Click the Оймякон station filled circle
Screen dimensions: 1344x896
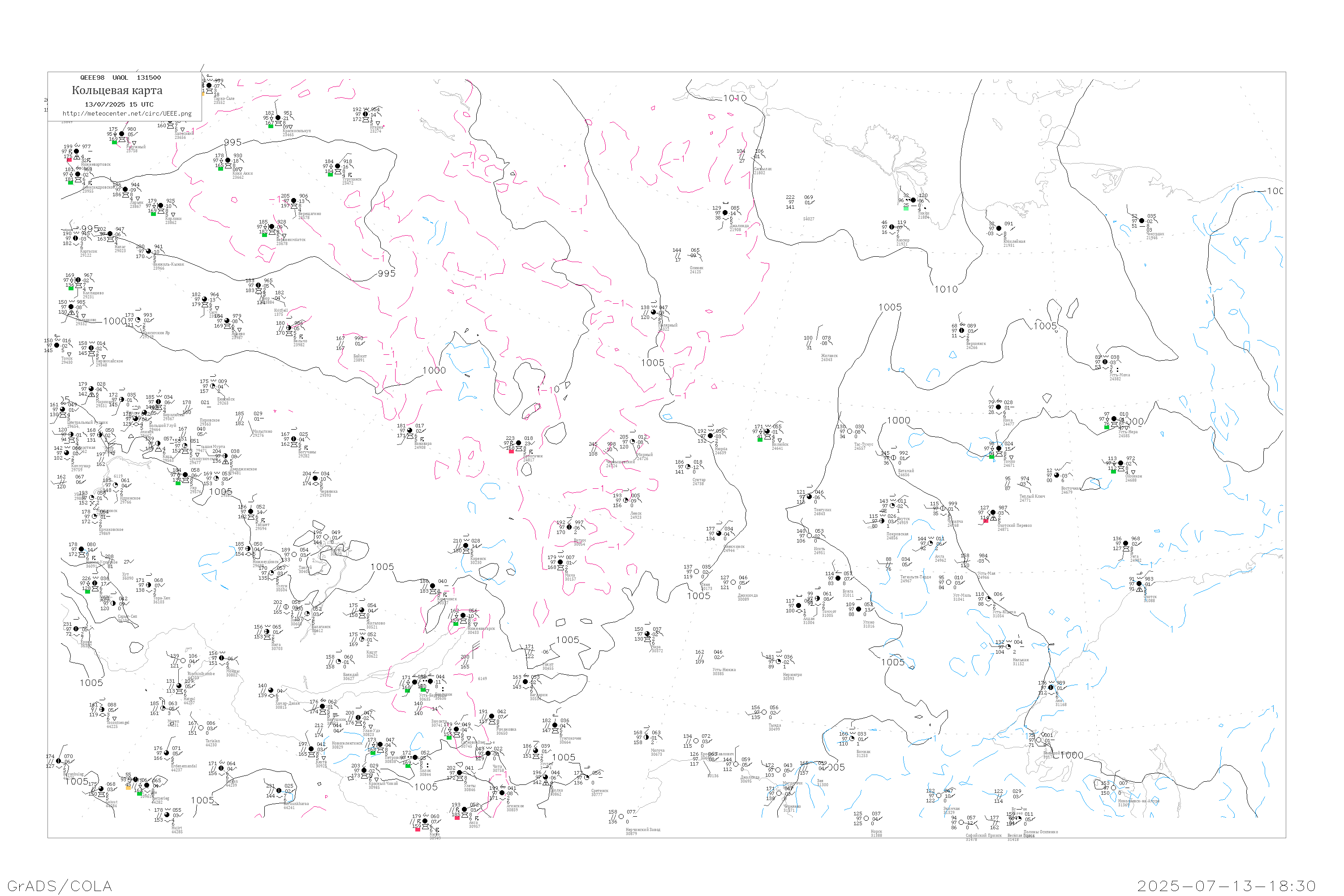1120,463
